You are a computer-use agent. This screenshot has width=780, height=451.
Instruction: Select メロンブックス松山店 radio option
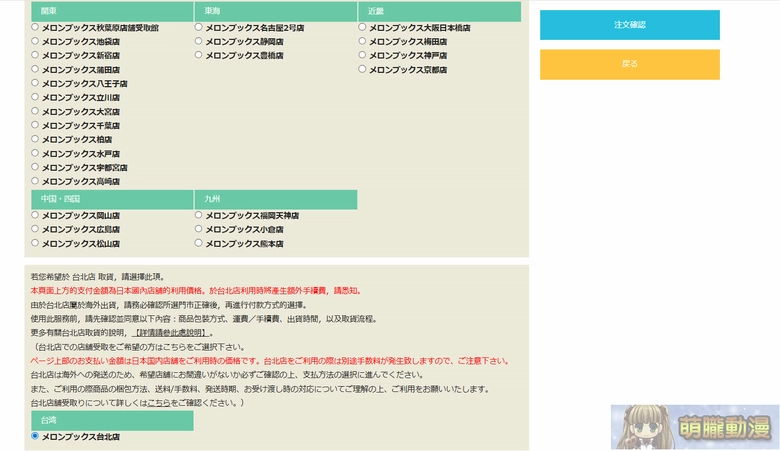35,243
